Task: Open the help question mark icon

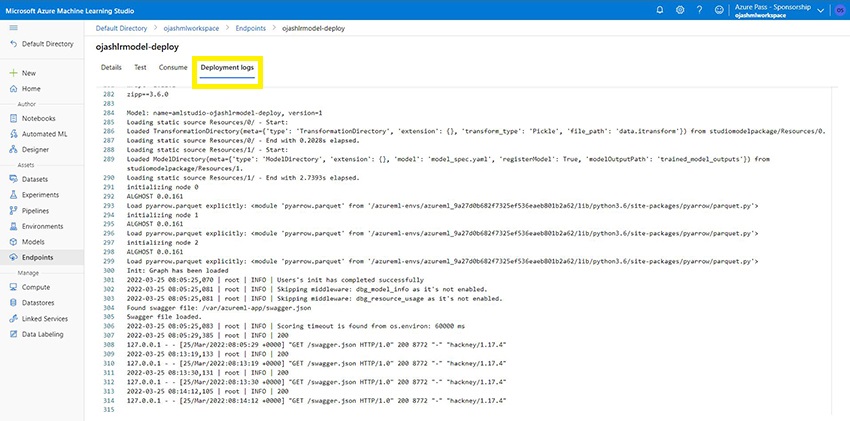Action: (x=699, y=10)
